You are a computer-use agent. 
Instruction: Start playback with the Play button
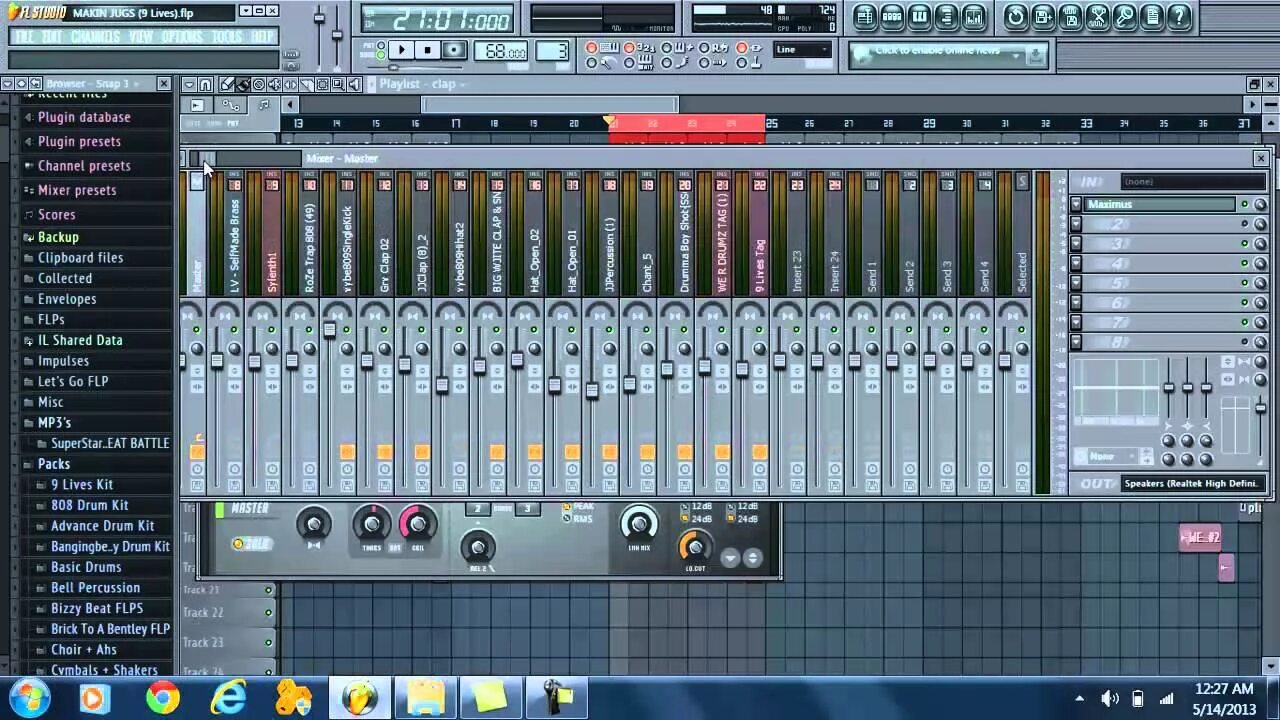point(401,50)
